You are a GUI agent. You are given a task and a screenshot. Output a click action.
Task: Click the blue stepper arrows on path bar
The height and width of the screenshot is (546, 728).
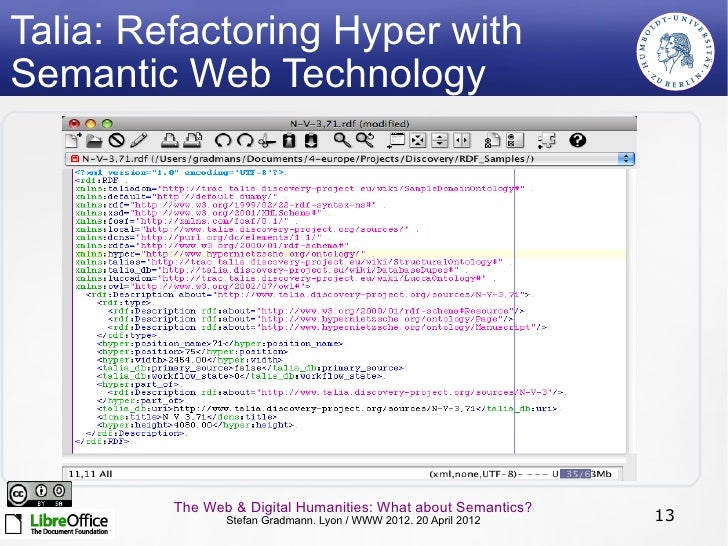tap(626, 159)
